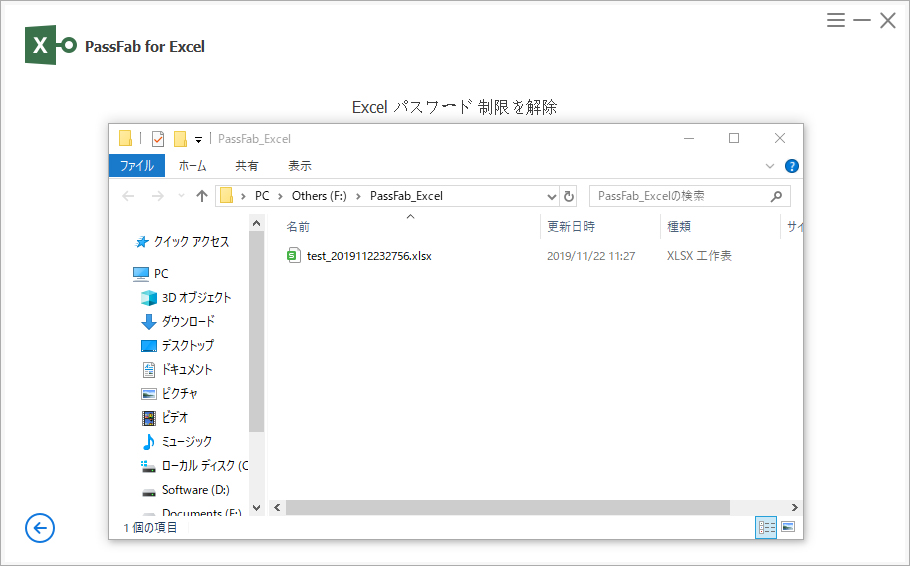
Task: Click the new folder icon in quick access toolbar
Action: (x=180, y=139)
